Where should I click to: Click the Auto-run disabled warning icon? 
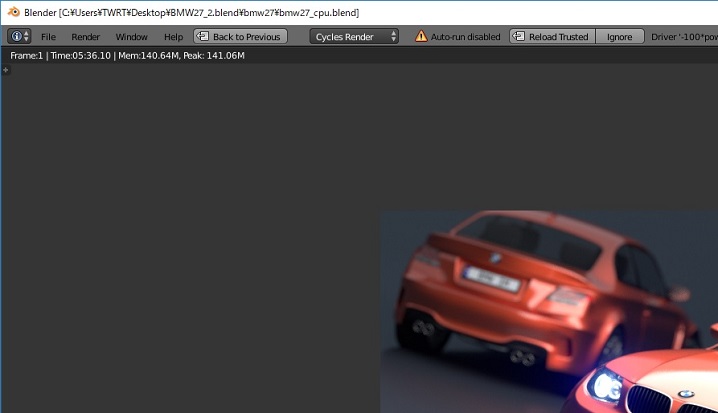pyautogui.click(x=421, y=36)
